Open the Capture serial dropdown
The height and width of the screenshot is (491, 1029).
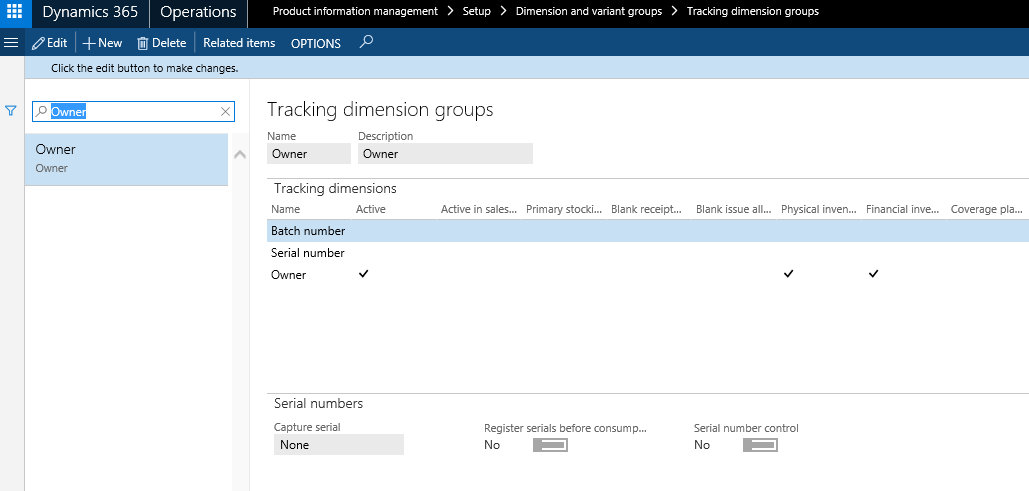[x=338, y=445]
